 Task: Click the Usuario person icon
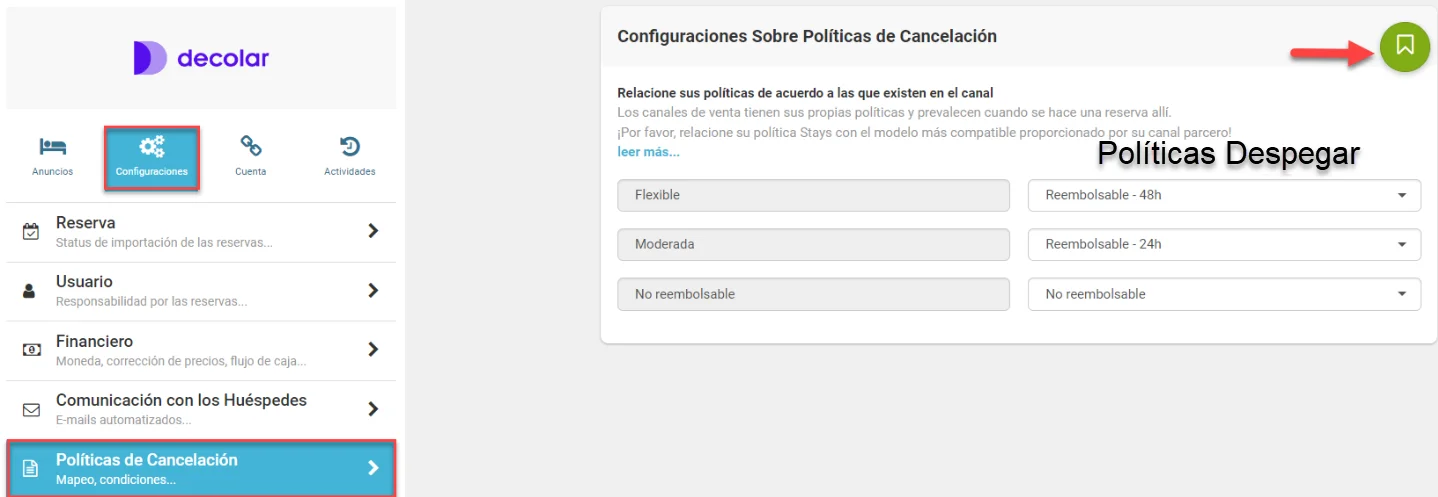30,291
